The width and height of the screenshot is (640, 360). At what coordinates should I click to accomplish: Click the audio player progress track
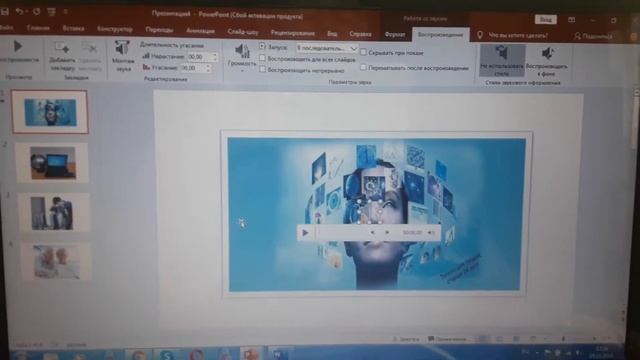[342, 233]
